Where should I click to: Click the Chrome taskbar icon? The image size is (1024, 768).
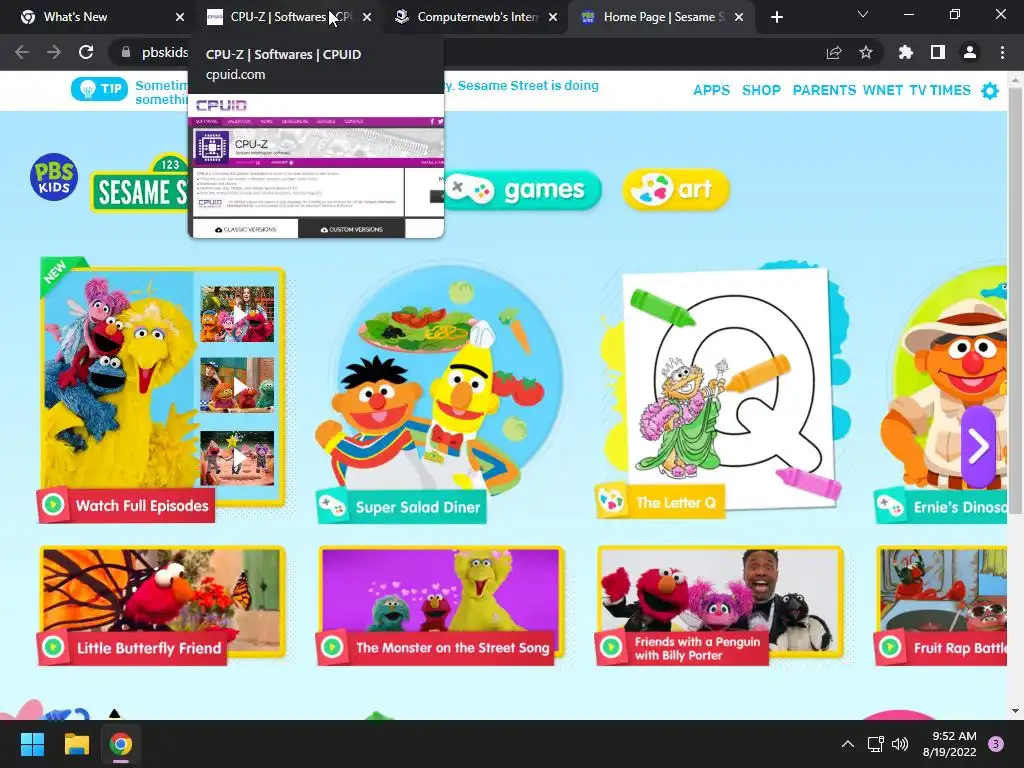(121, 744)
